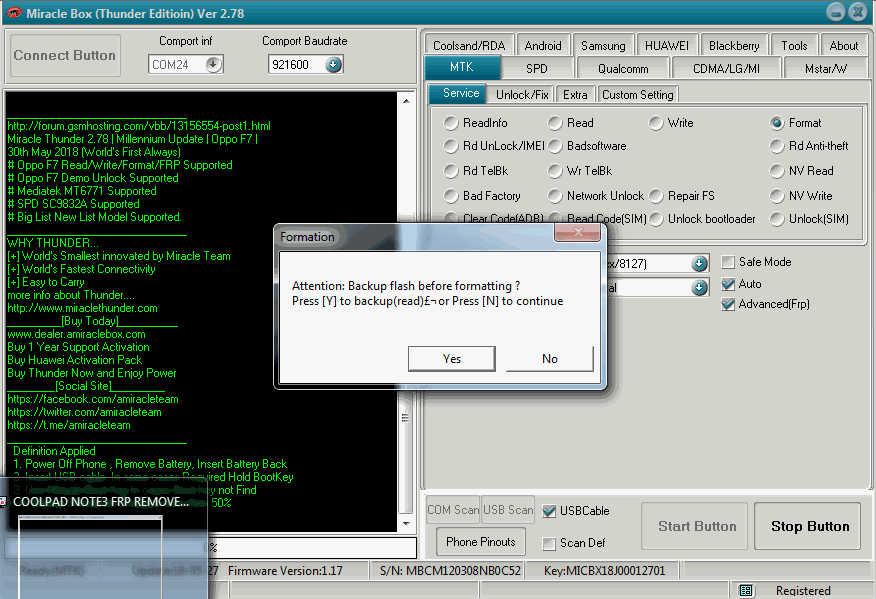Click the Firmware Version:1.17 status entry
Image resolution: width=876 pixels, height=599 pixels.
285,571
